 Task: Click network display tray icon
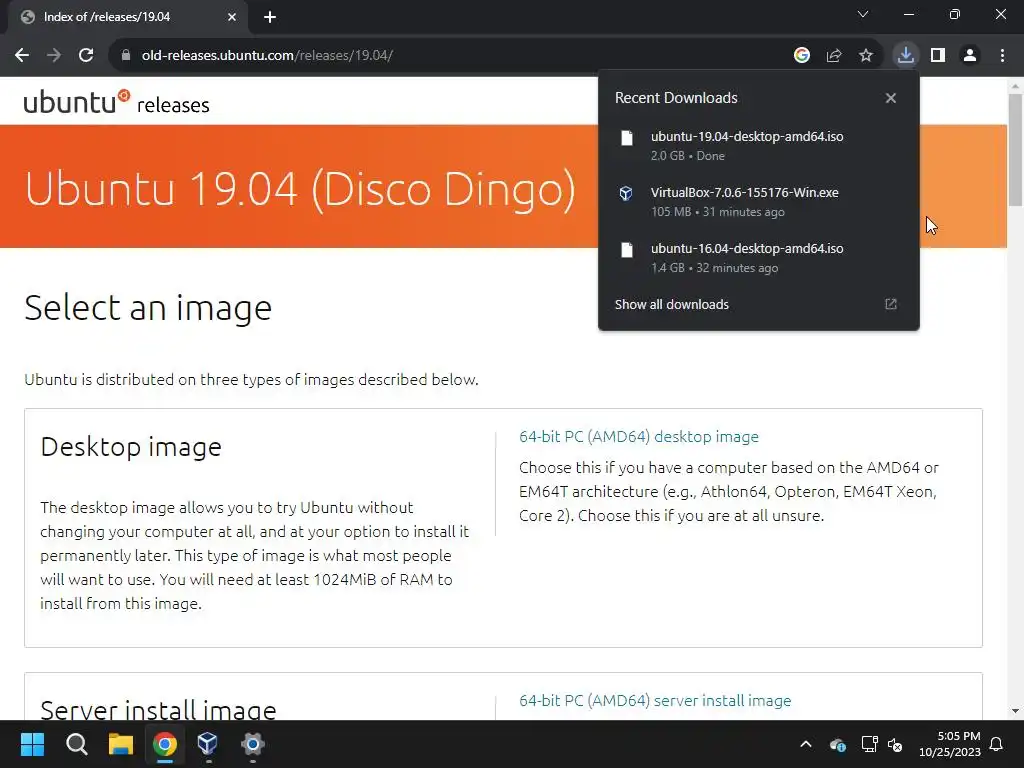[x=869, y=744]
